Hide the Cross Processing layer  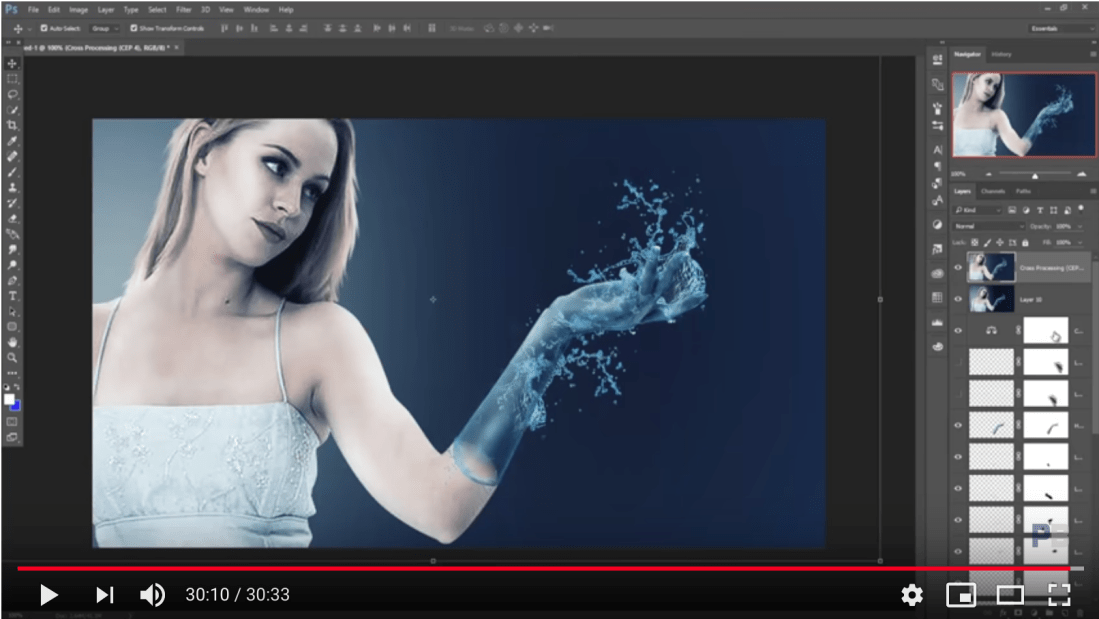(957, 269)
